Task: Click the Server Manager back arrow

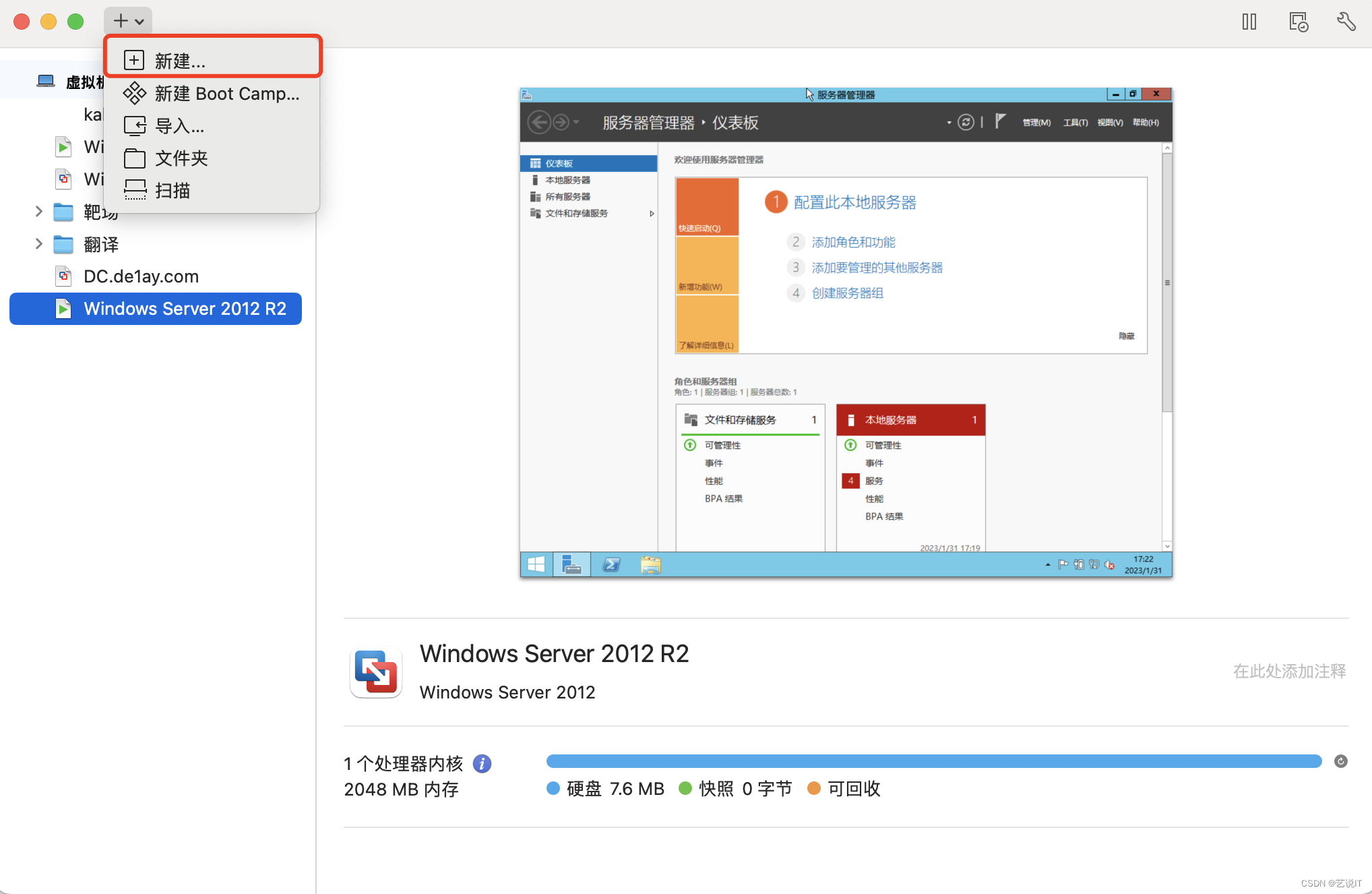Action: pos(539,122)
